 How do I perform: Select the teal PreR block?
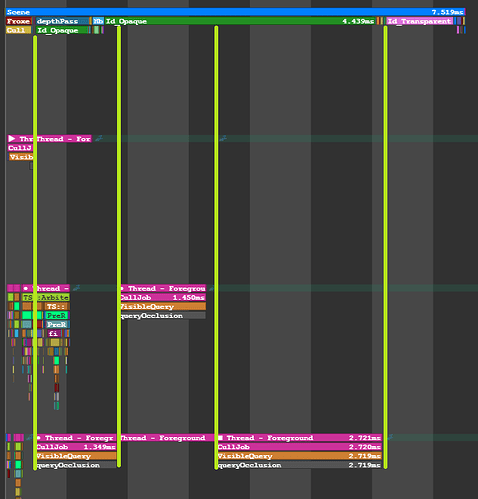pos(57,324)
